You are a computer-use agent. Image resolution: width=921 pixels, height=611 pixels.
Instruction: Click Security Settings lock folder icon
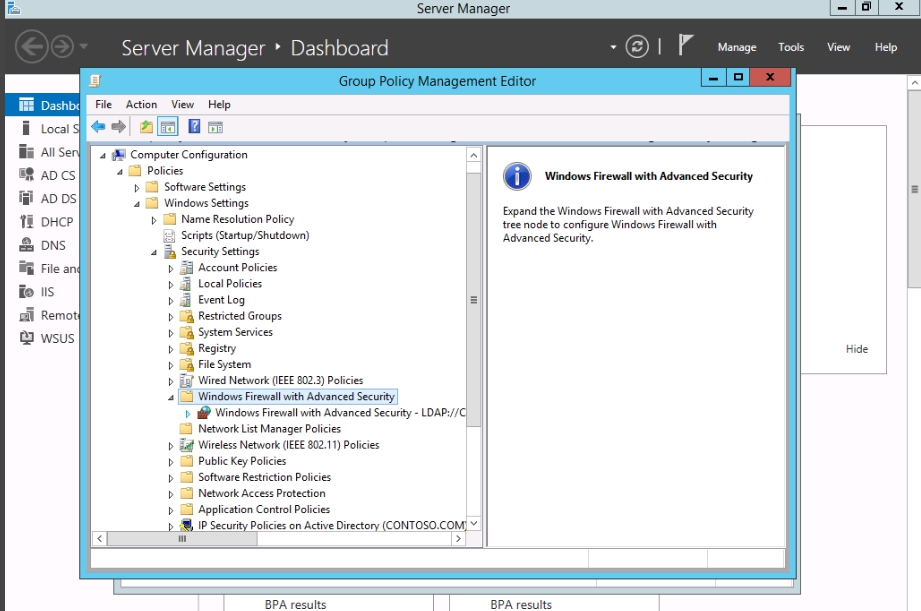[x=170, y=251]
